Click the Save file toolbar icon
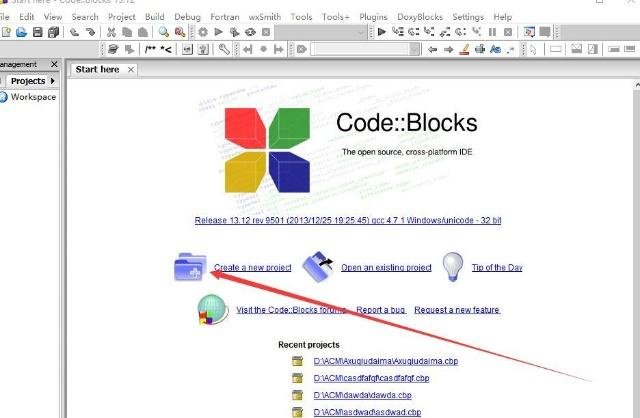Image resolution: width=640 pixels, height=418 pixels. pos(38,33)
